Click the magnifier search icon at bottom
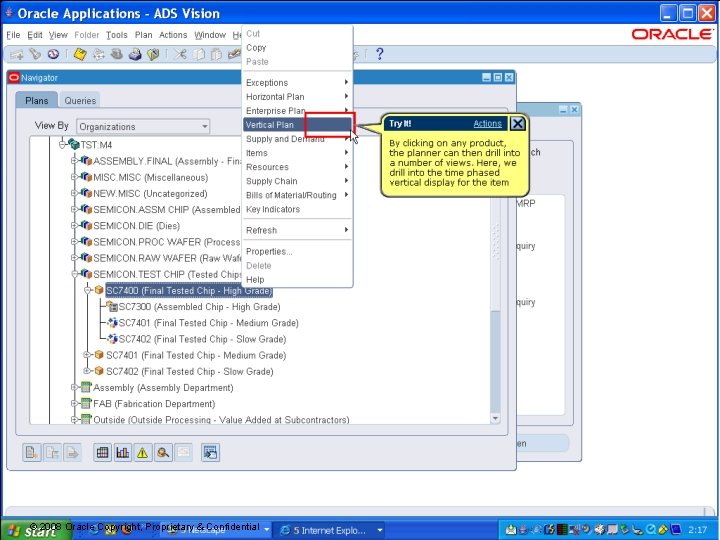The image size is (720, 540). click(163, 453)
